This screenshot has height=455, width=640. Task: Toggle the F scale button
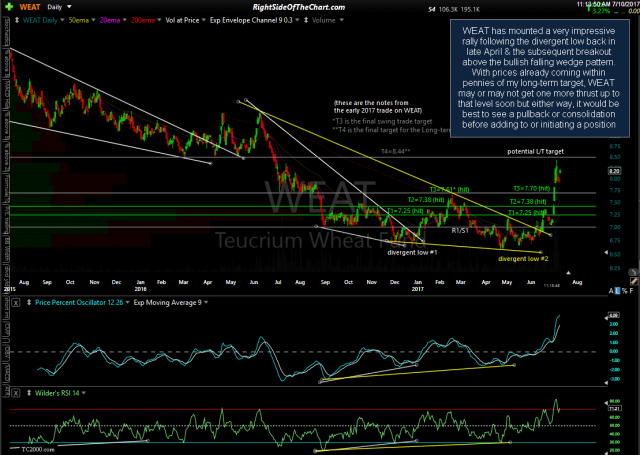tap(631, 291)
